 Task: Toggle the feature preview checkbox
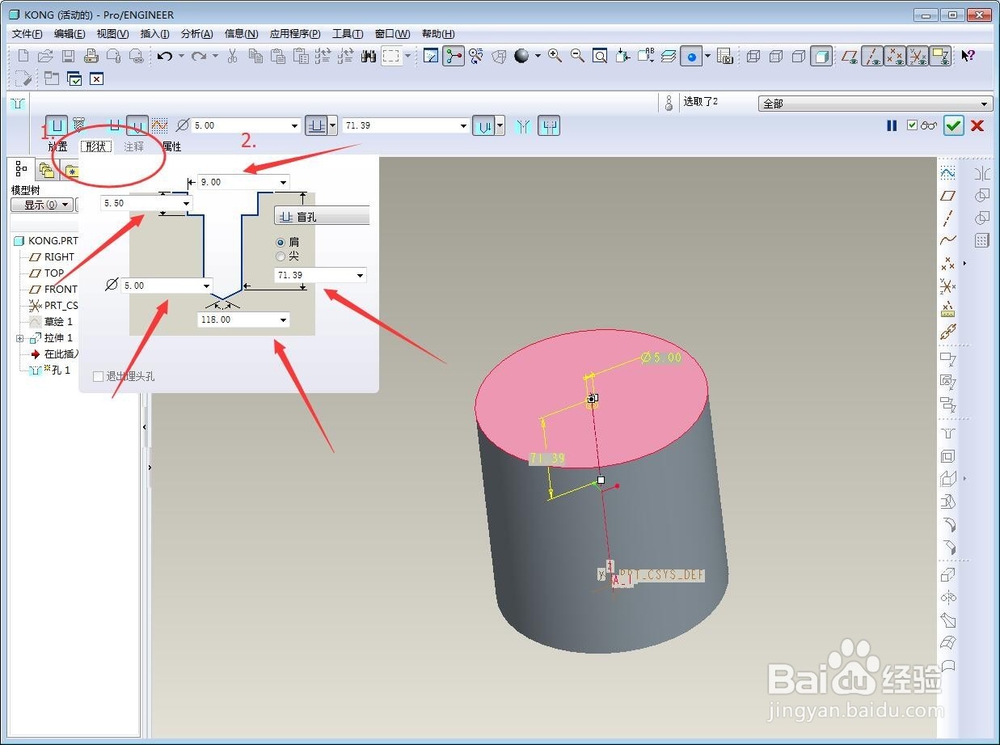[912, 125]
